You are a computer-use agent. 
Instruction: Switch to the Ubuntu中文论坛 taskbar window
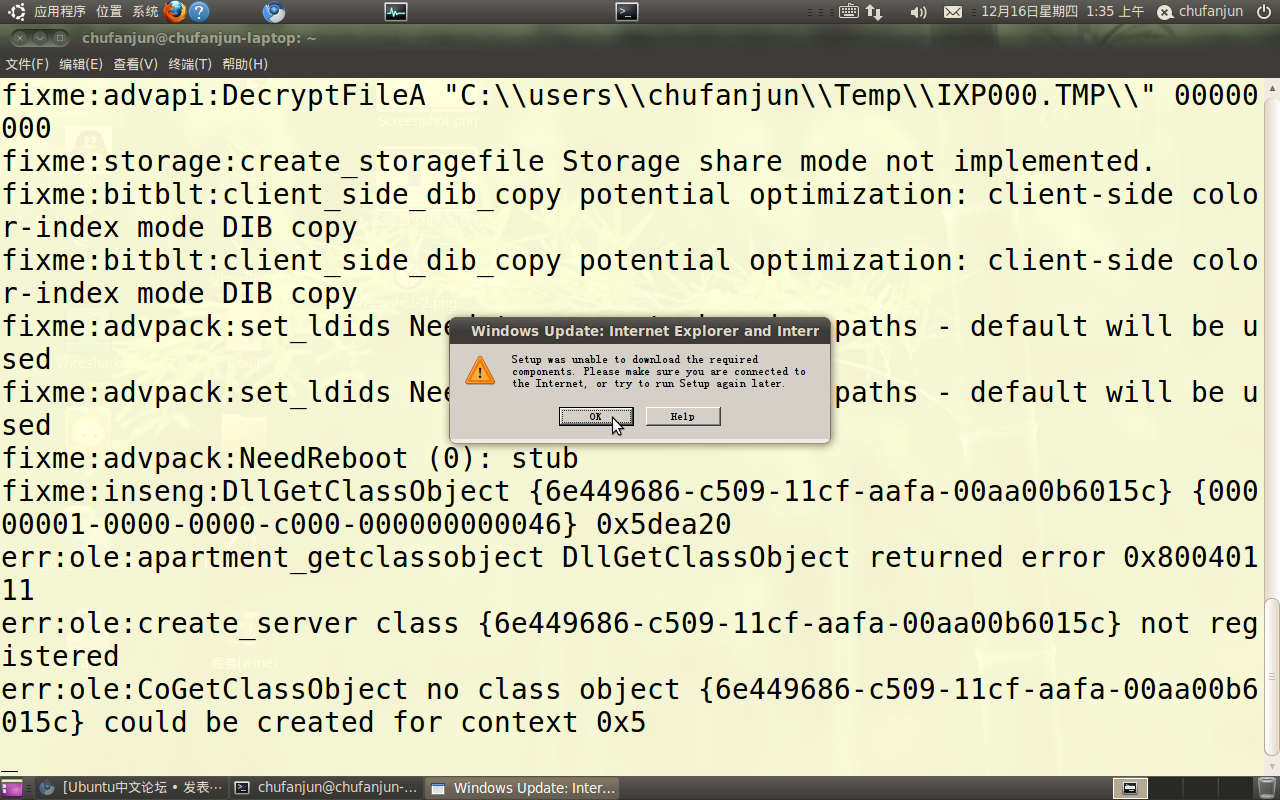132,788
